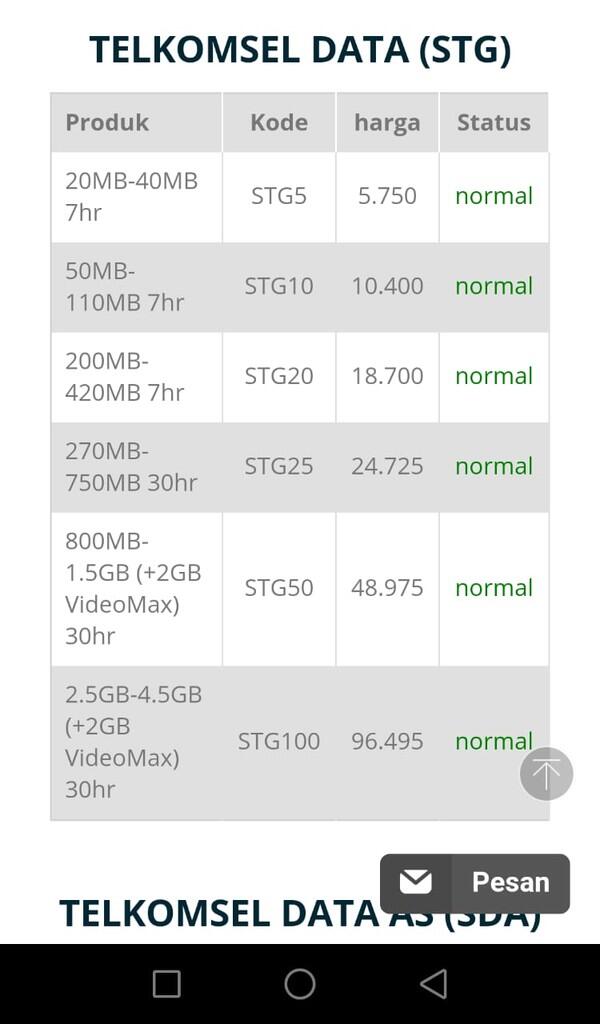Tap the 96.495 price cell
Viewport: 600px width, 1024px height.
[x=387, y=743]
